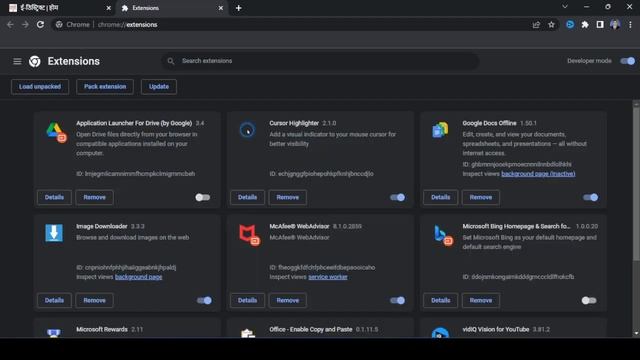
Task: Select the Extensions tab
Action: pyautogui.click(x=172, y=8)
